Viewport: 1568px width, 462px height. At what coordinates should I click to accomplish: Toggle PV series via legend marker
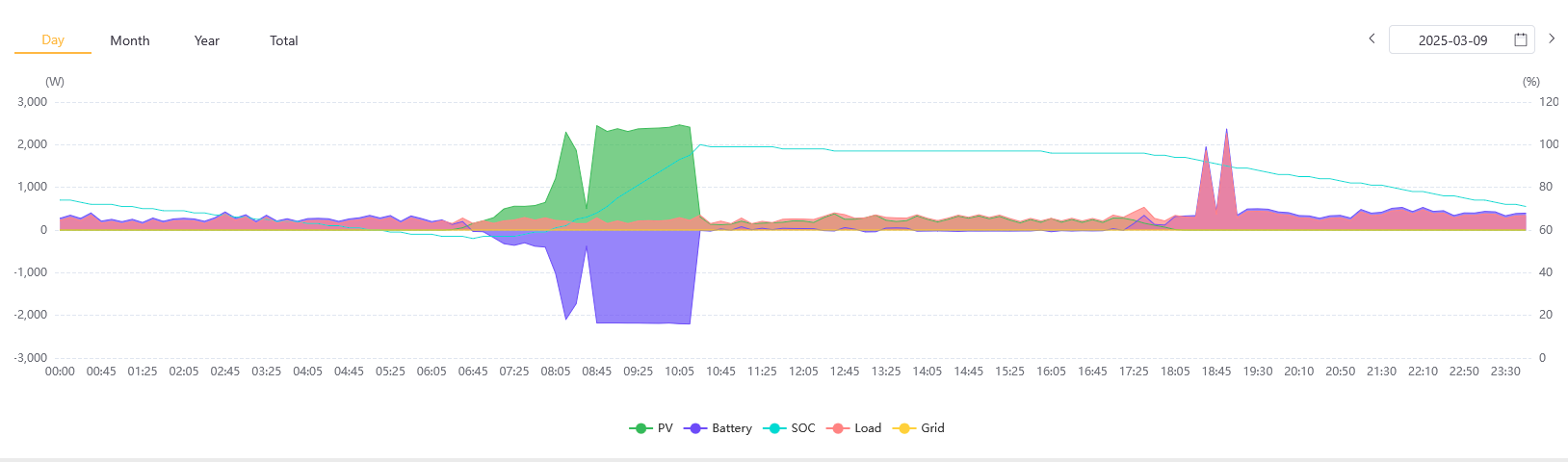pos(640,428)
